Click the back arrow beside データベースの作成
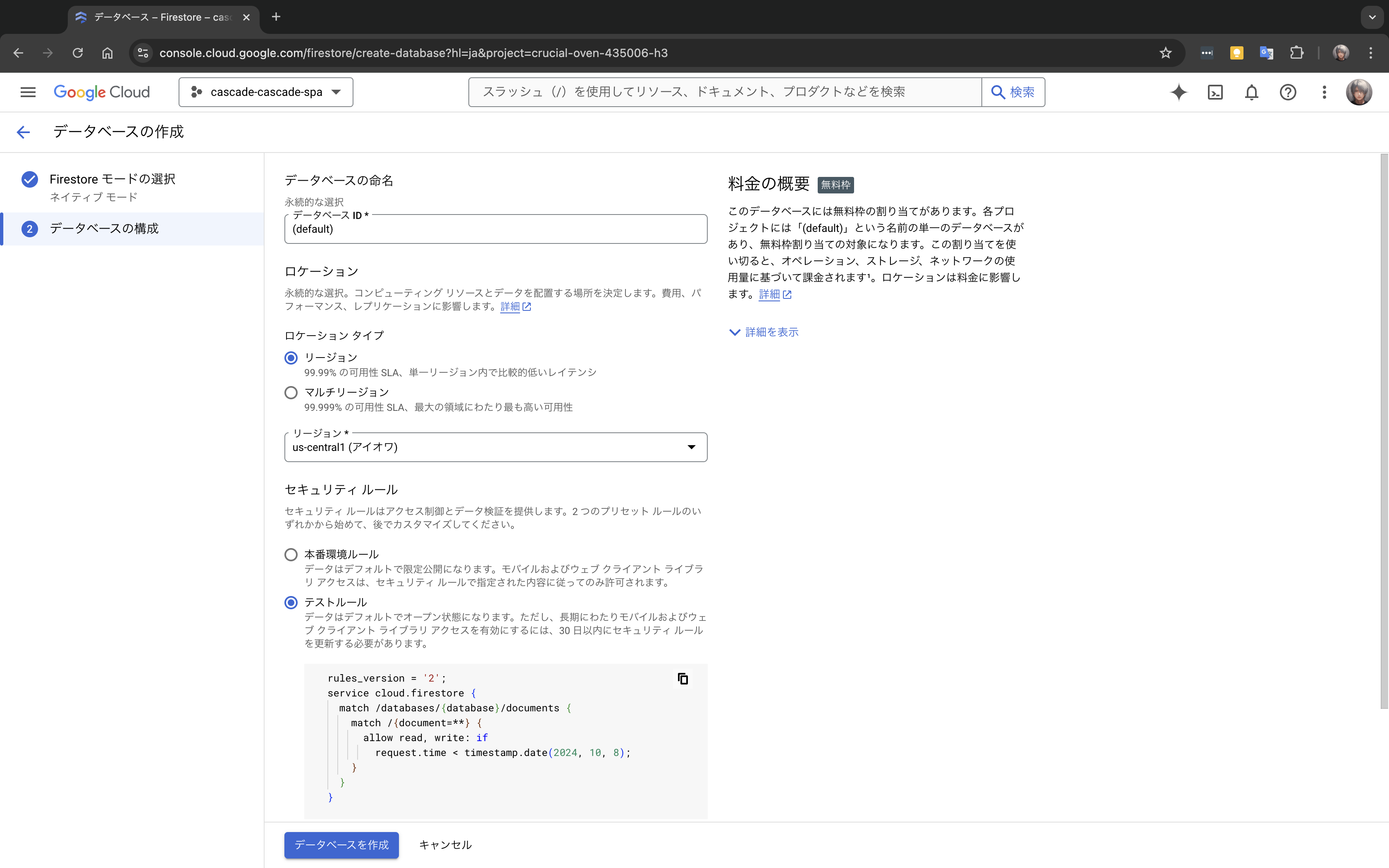 (x=23, y=132)
